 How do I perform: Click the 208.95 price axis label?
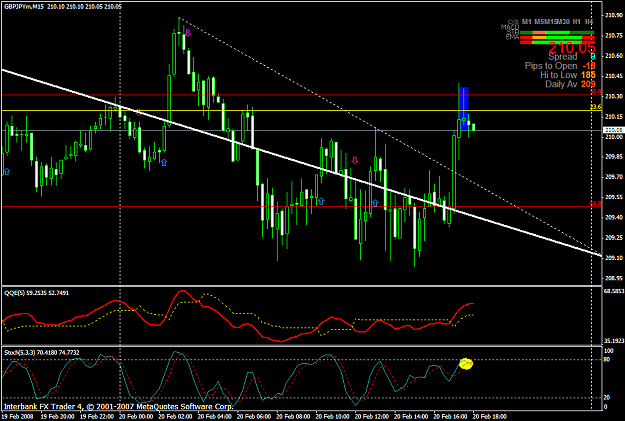tap(613, 278)
